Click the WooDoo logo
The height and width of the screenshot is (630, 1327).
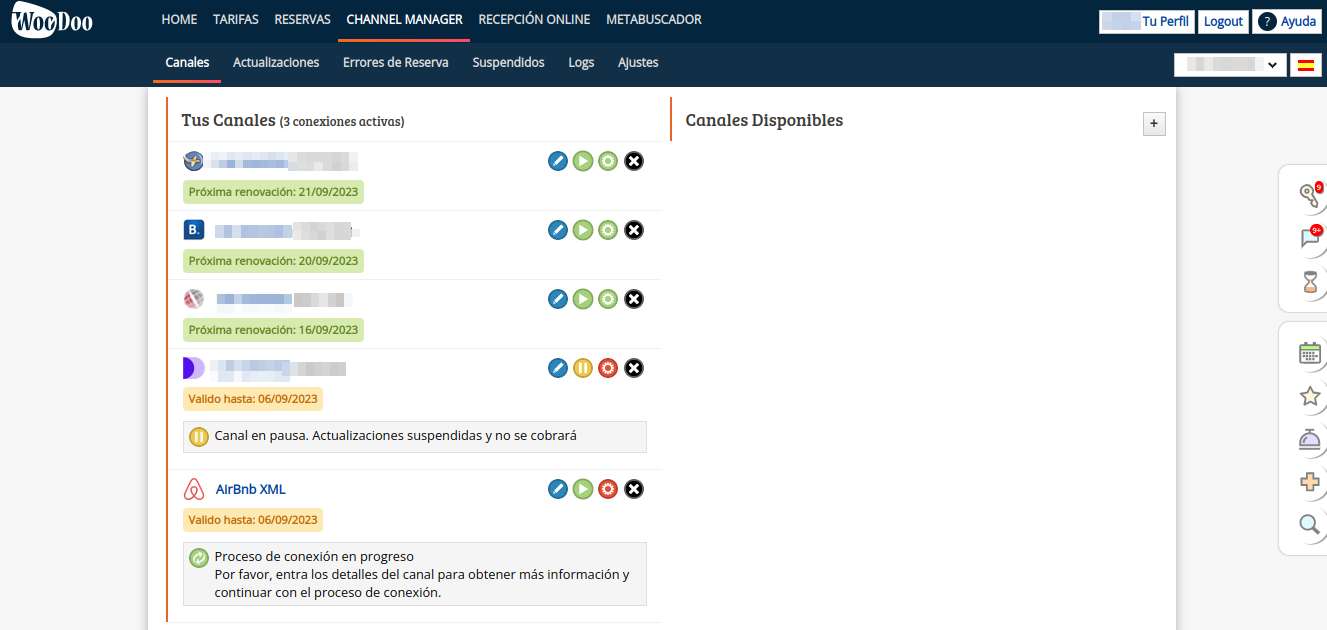(x=52, y=21)
